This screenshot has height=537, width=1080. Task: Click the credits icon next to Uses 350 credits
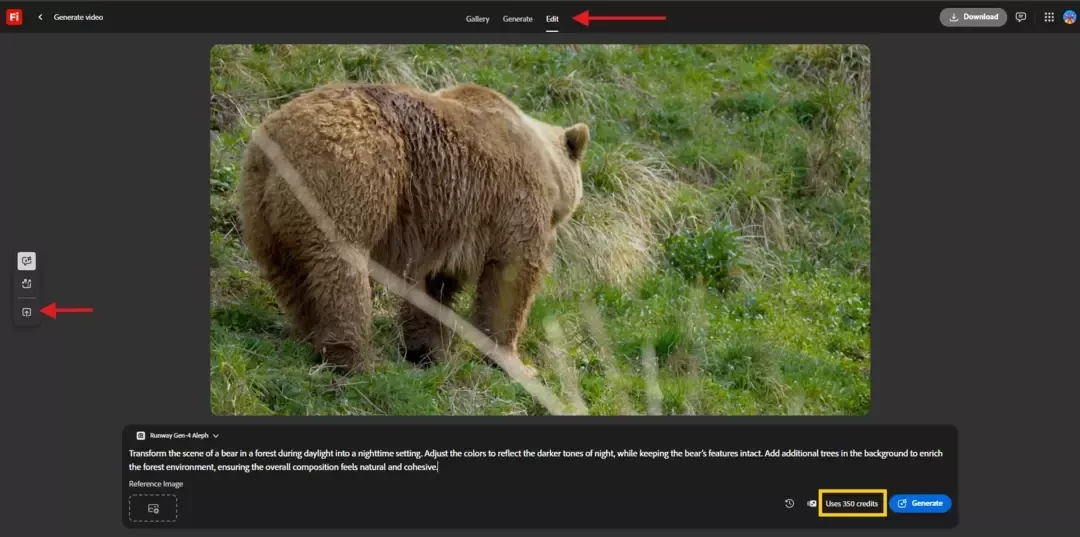812,503
